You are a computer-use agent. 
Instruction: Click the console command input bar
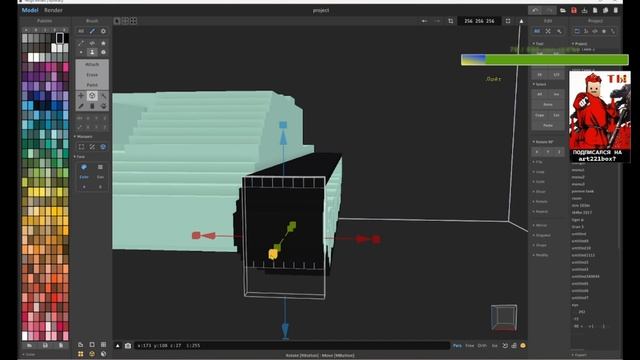[292, 346]
